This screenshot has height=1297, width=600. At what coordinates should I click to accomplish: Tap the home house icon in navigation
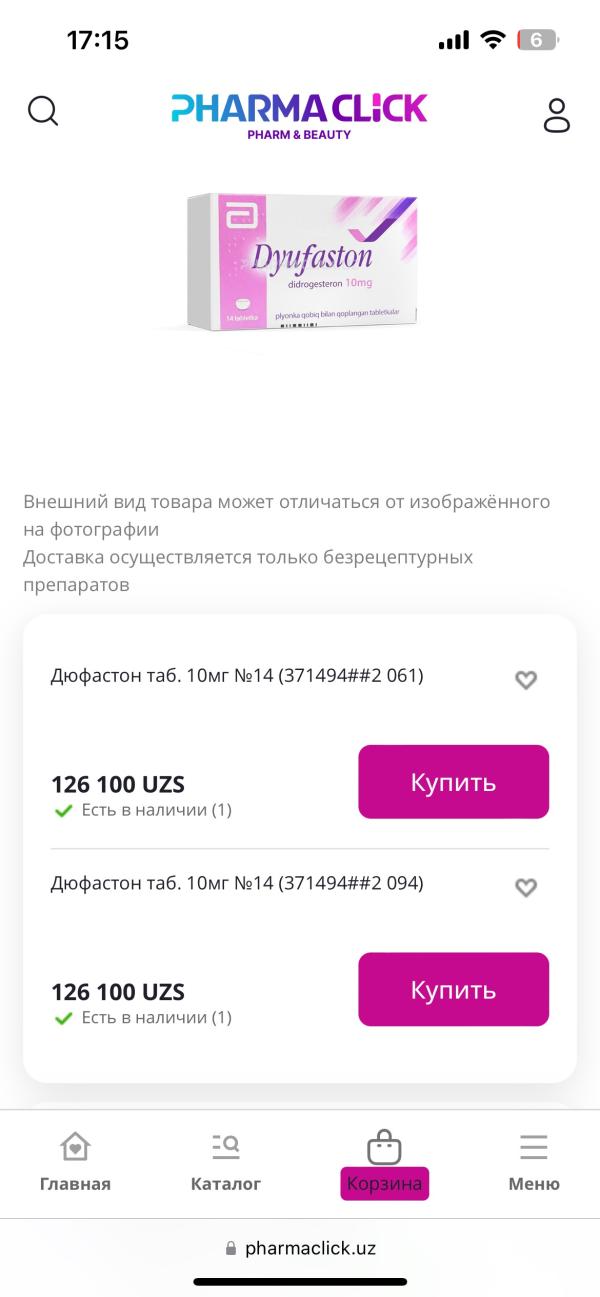[75, 1146]
